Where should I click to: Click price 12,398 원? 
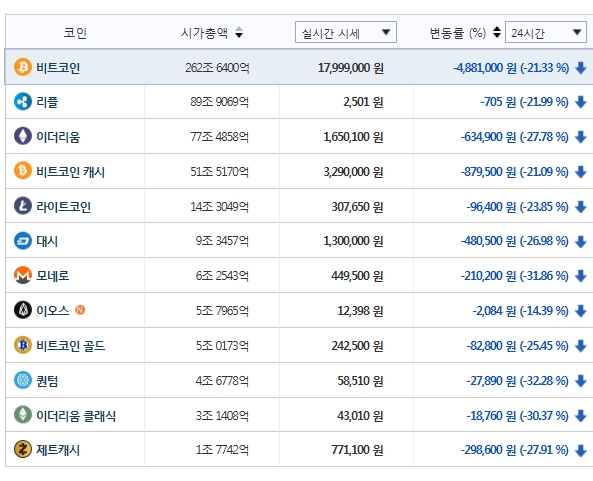(360, 311)
